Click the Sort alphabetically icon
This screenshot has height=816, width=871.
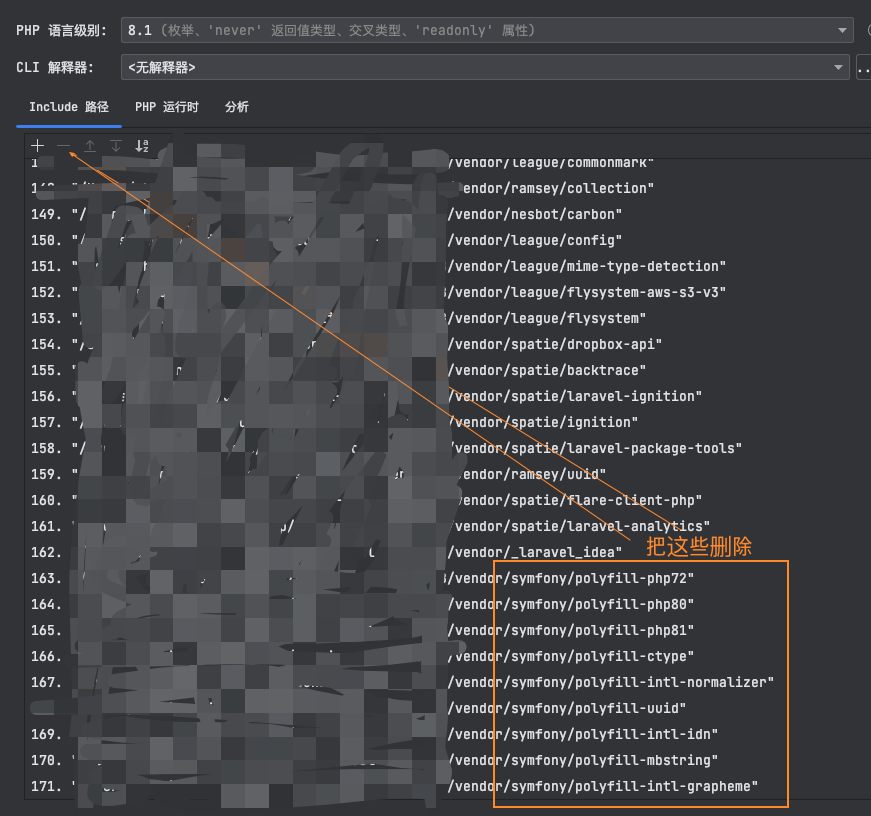[142, 146]
